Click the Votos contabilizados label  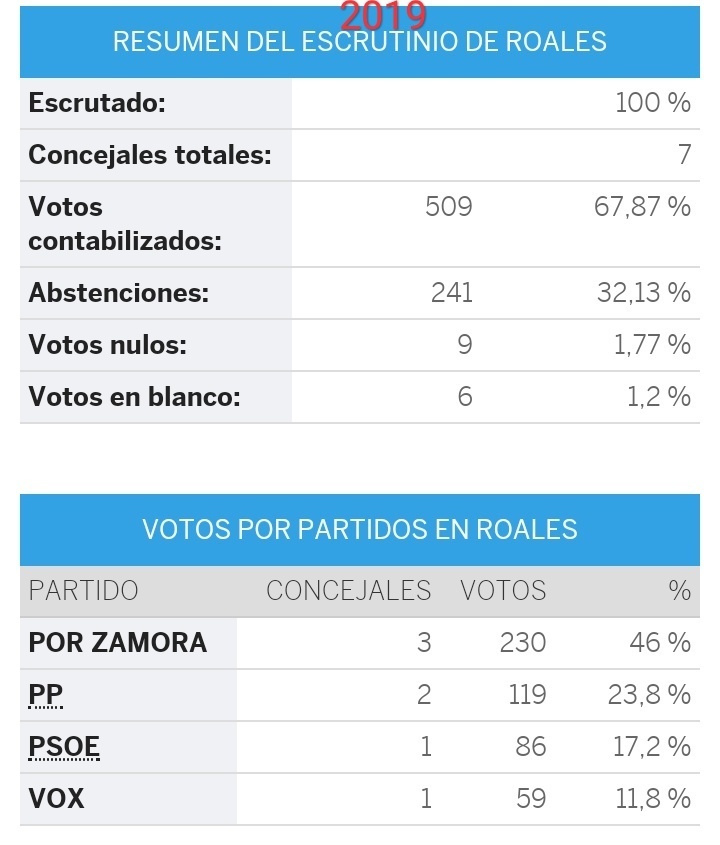[x=125, y=224]
